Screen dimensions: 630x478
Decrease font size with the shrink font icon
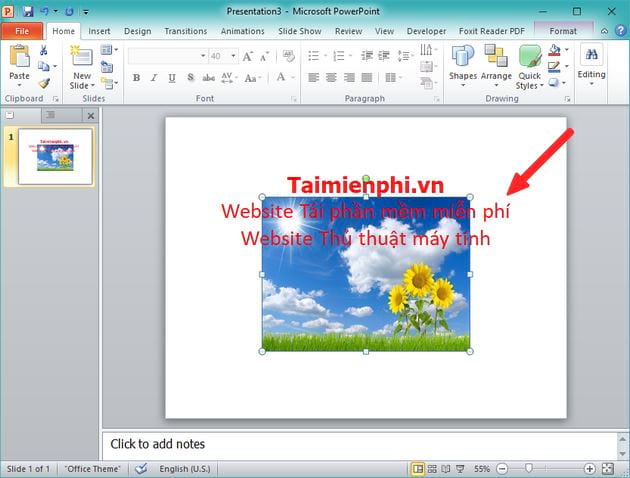(x=264, y=57)
